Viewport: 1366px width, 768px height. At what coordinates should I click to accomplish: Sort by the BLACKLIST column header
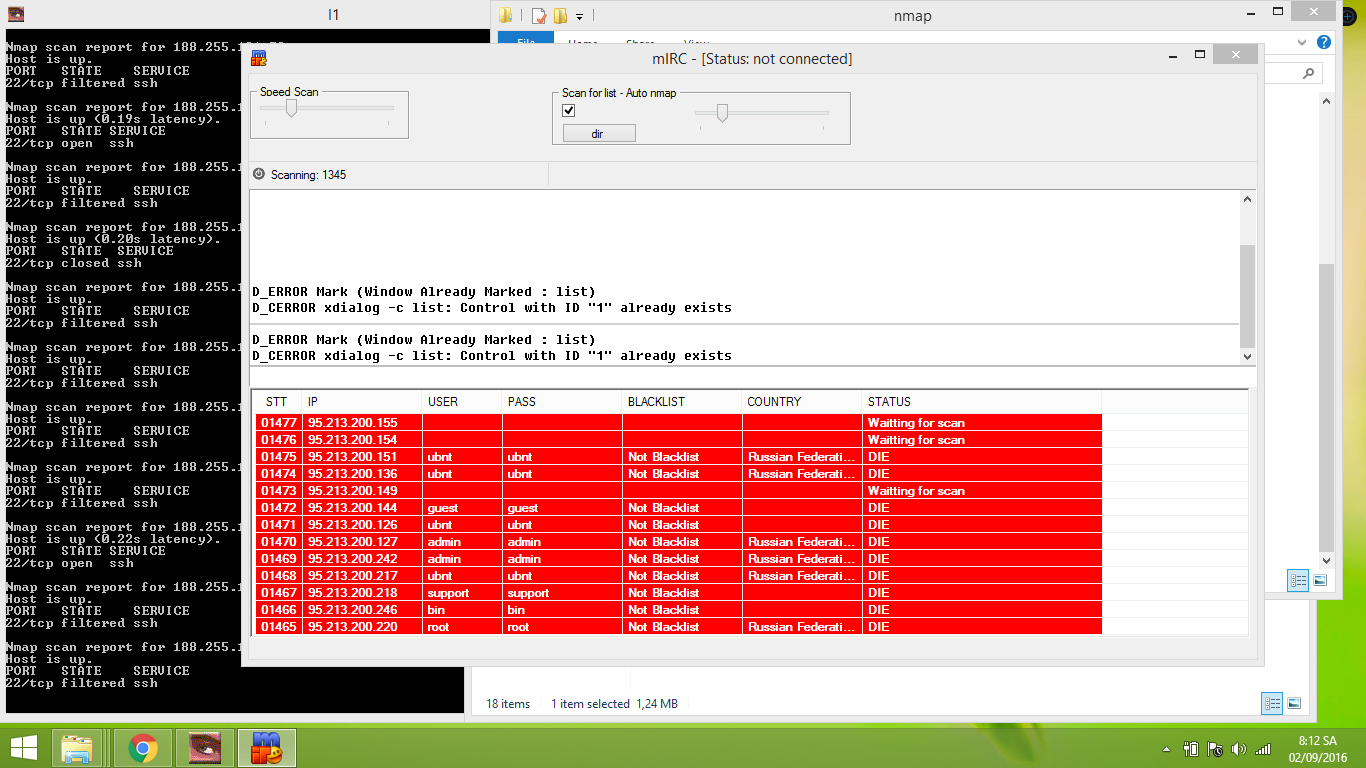click(x=682, y=402)
